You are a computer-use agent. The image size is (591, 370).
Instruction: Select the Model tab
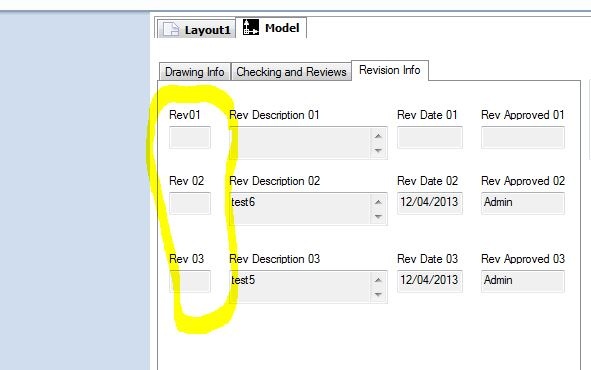tap(271, 28)
